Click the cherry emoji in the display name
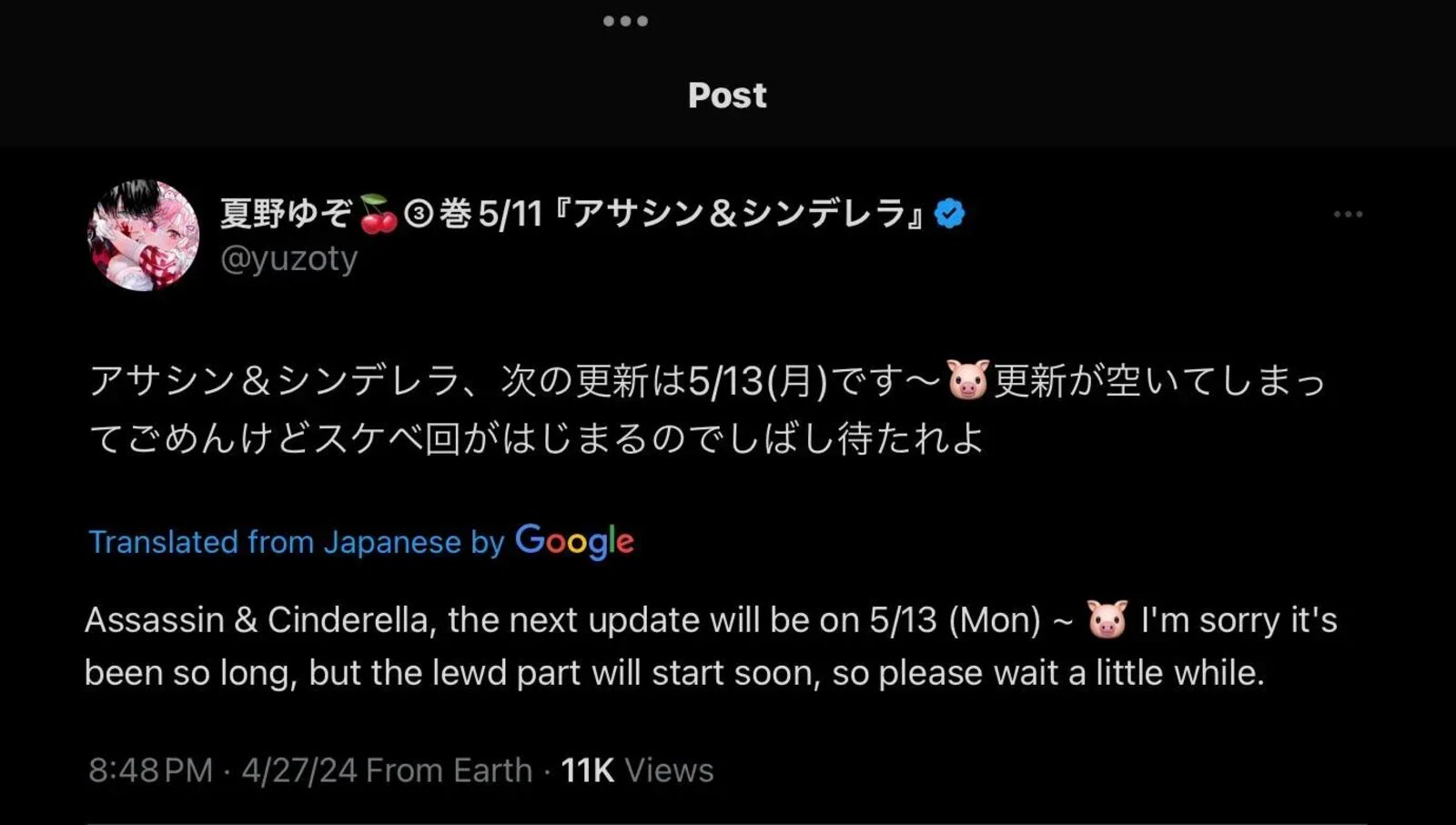 [378, 214]
